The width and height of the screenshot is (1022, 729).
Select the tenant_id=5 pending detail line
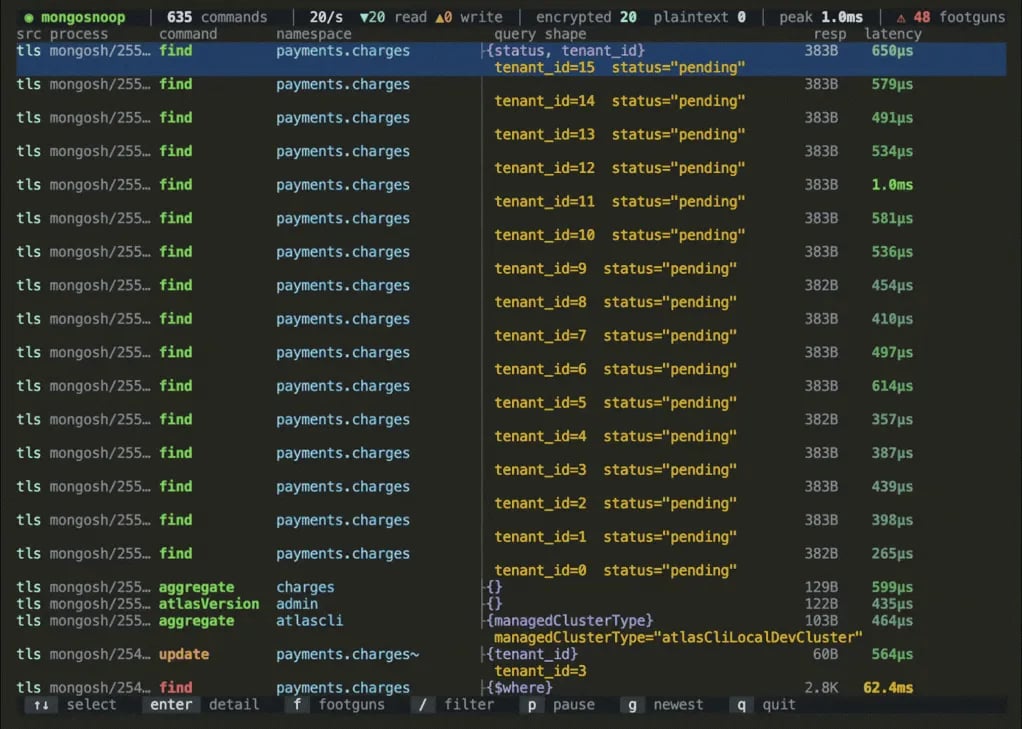point(615,403)
